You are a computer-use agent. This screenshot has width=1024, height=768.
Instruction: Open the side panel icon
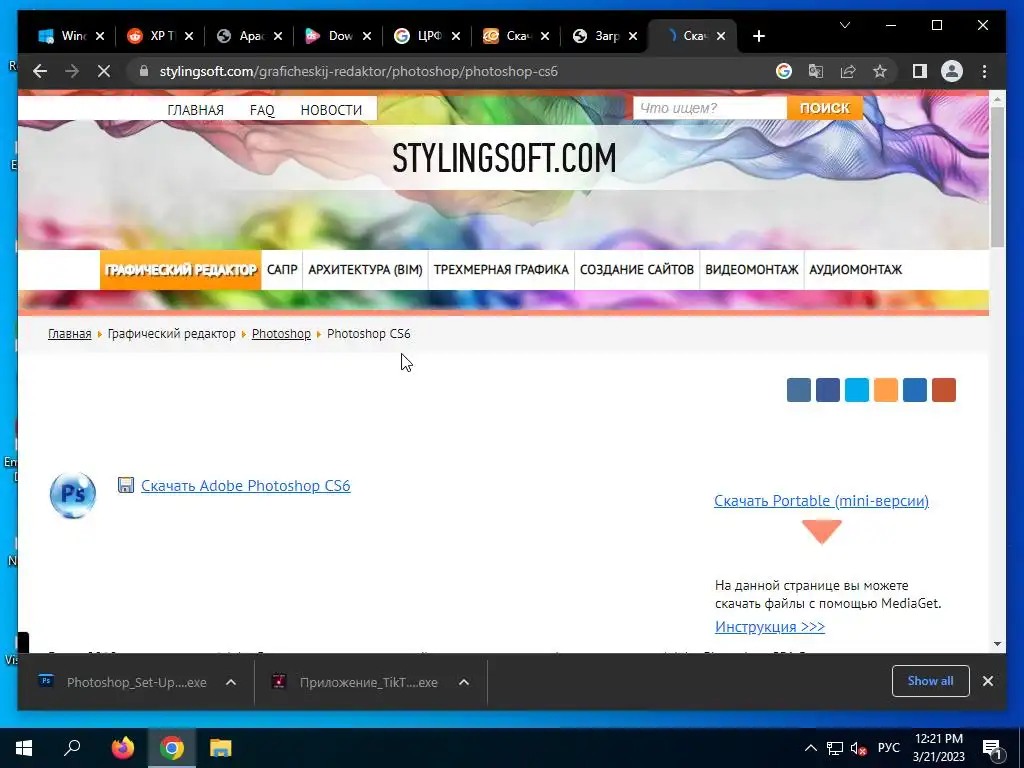(x=920, y=71)
